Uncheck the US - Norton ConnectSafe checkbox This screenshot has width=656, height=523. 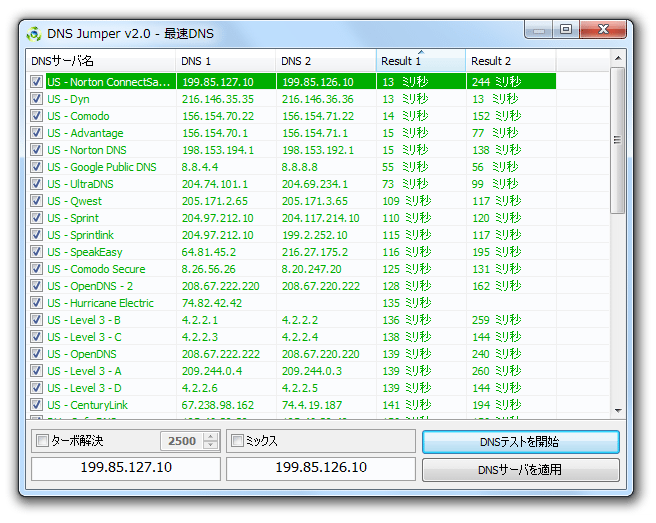click(36, 82)
